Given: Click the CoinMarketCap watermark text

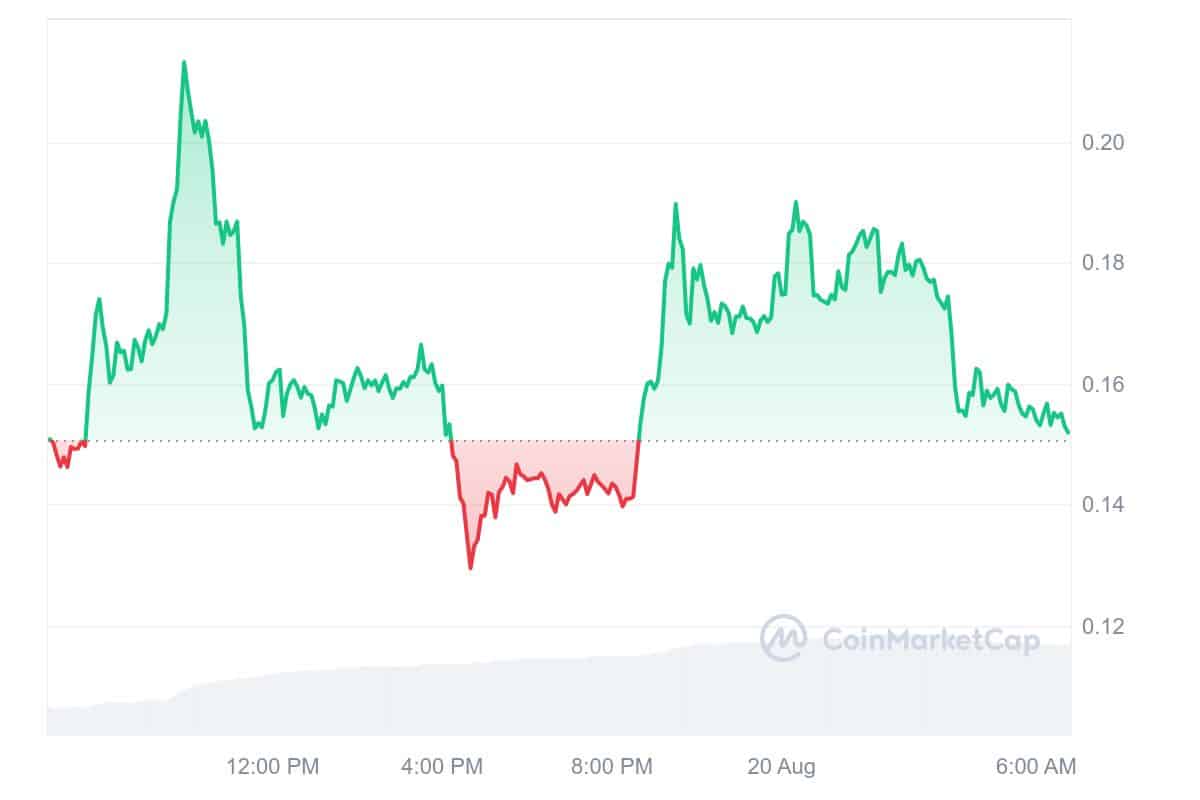Looking at the screenshot, I should coord(930,639).
